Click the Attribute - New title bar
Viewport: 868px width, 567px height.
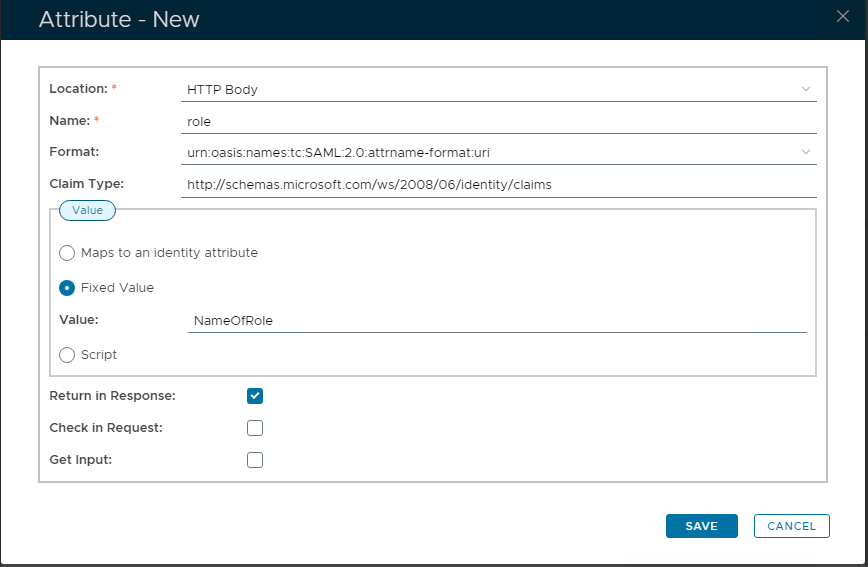tap(119, 19)
